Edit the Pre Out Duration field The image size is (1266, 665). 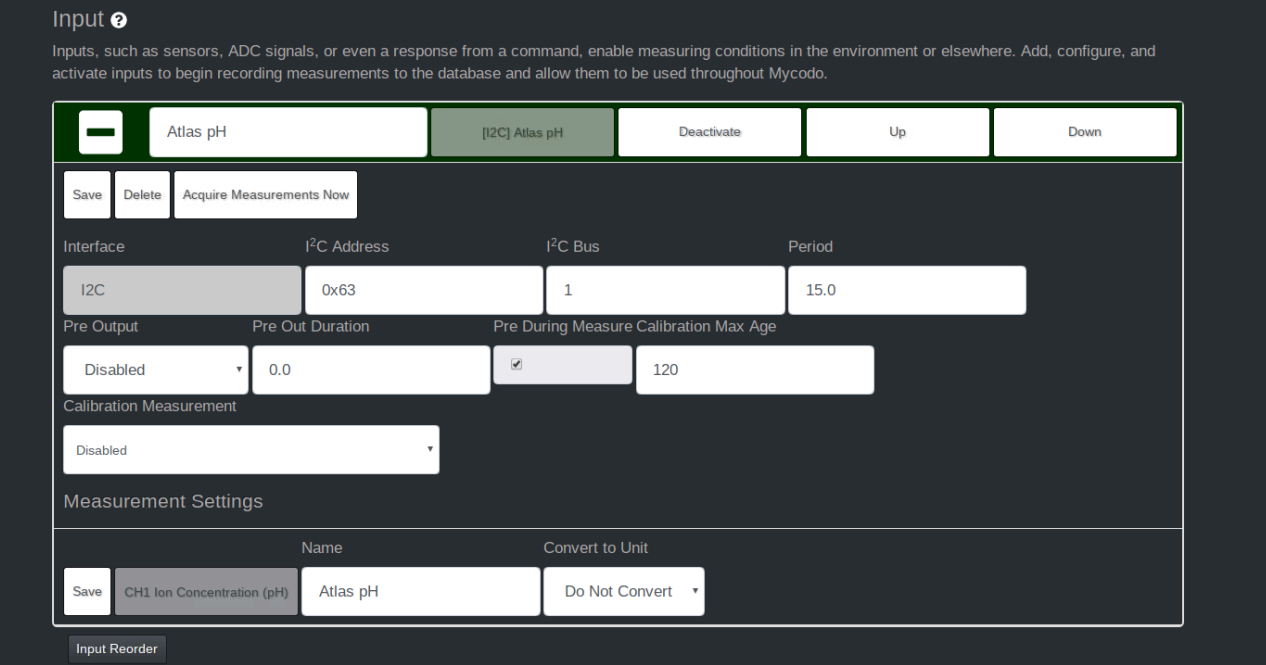click(x=371, y=370)
